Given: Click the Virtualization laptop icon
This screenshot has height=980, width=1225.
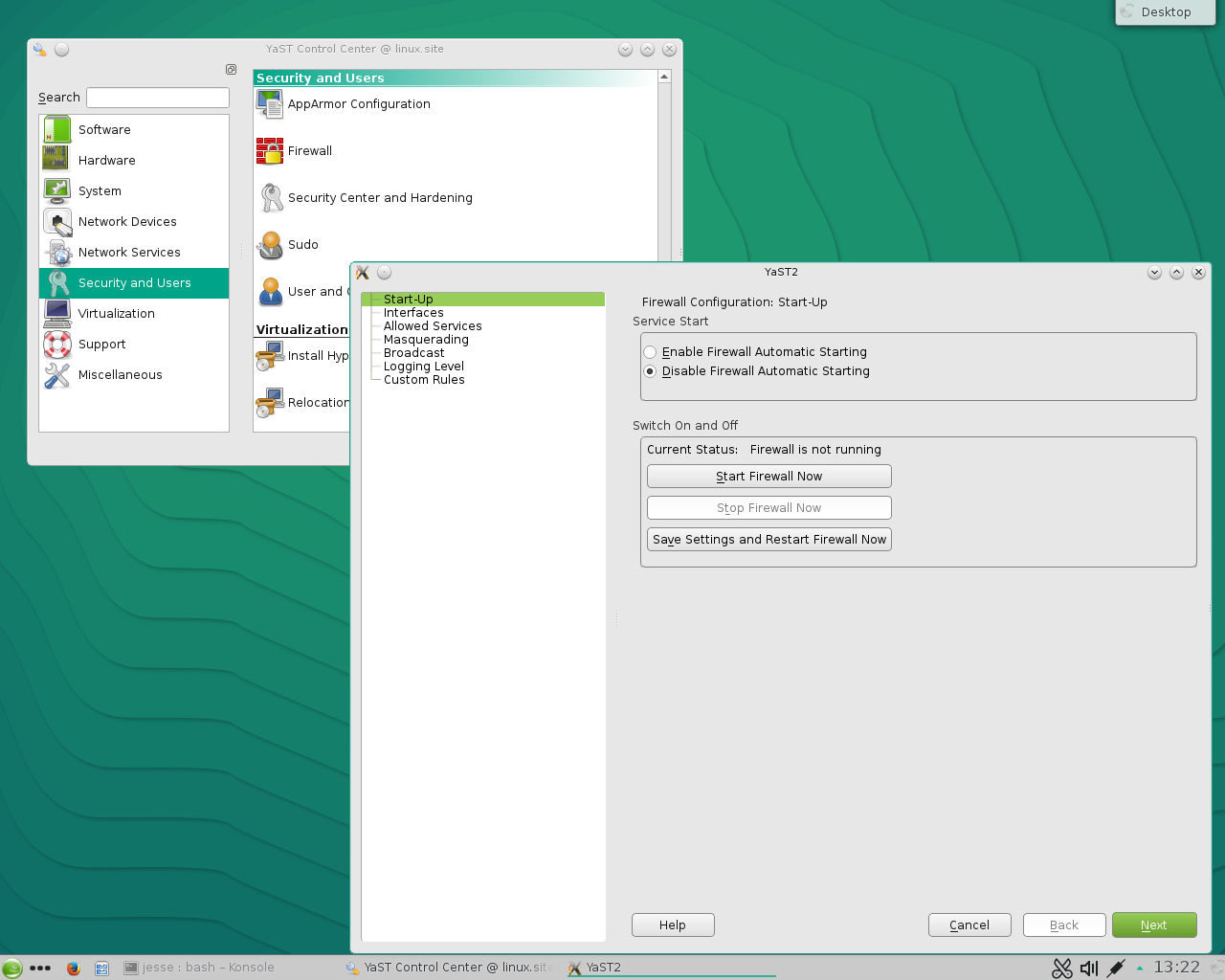Looking at the screenshot, I should (57, 313).
